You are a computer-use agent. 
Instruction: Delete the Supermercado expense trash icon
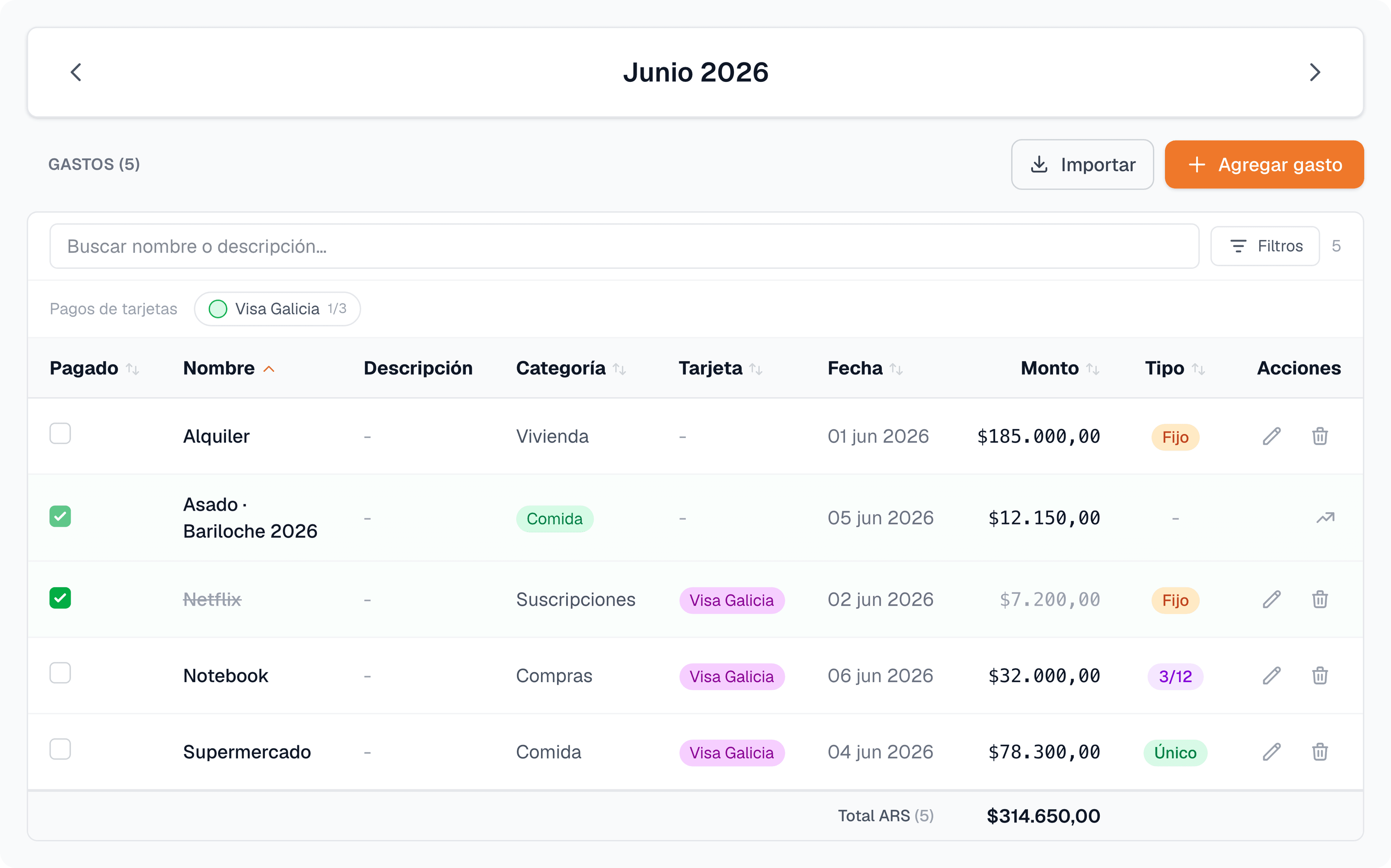point(1319,752)
